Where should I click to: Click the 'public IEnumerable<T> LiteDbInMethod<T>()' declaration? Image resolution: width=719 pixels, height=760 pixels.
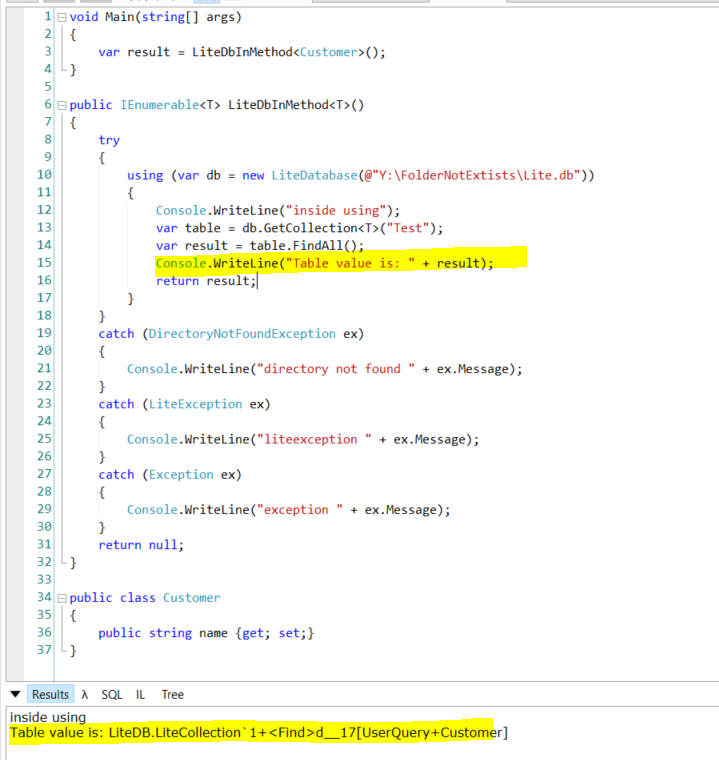(x=216, y=105)
